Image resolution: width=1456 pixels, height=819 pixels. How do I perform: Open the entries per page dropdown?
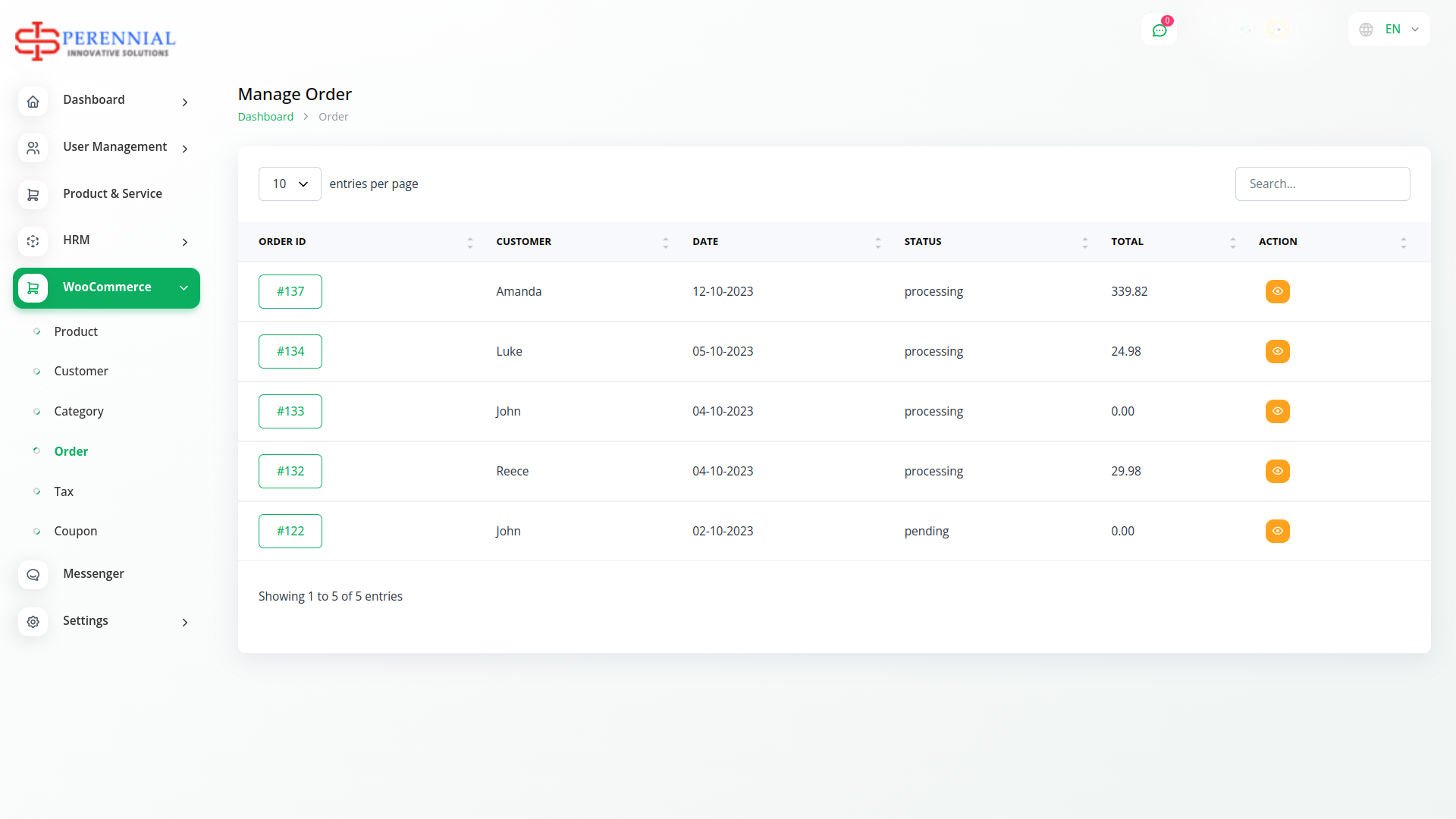(290, 184)
